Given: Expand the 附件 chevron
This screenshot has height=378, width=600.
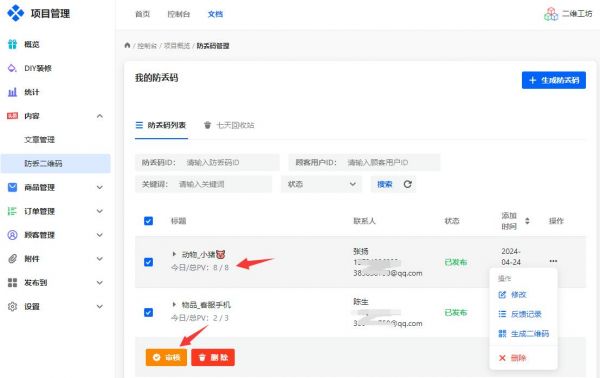Looking at the screenshot, I should 100,259.
